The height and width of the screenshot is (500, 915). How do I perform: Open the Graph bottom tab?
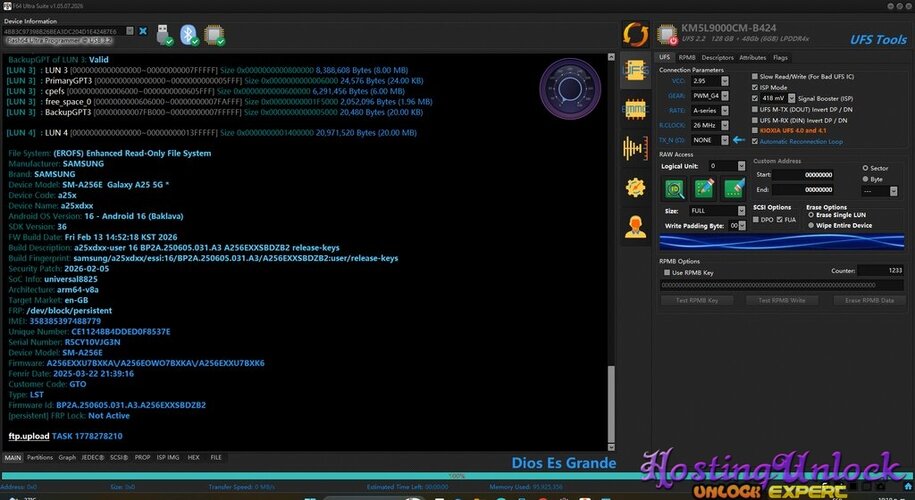67,457
